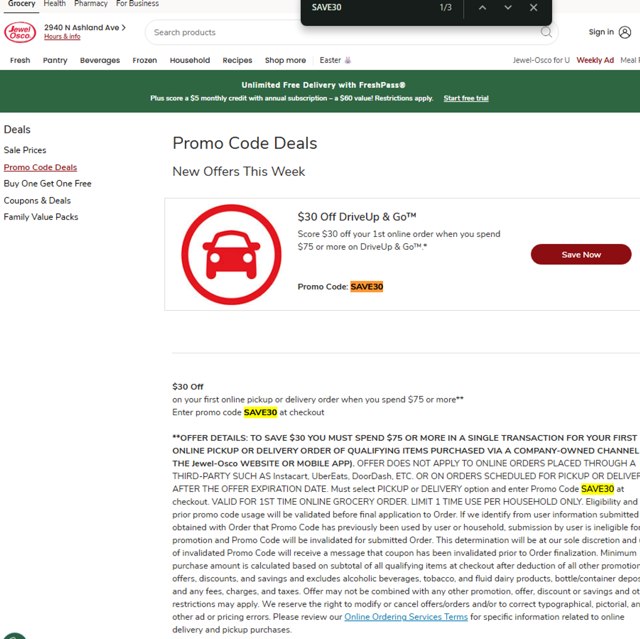Open Jewel-Osco for U link
Image resolution: width=640 pixels, height=639 pixels.
coord(541,60)
